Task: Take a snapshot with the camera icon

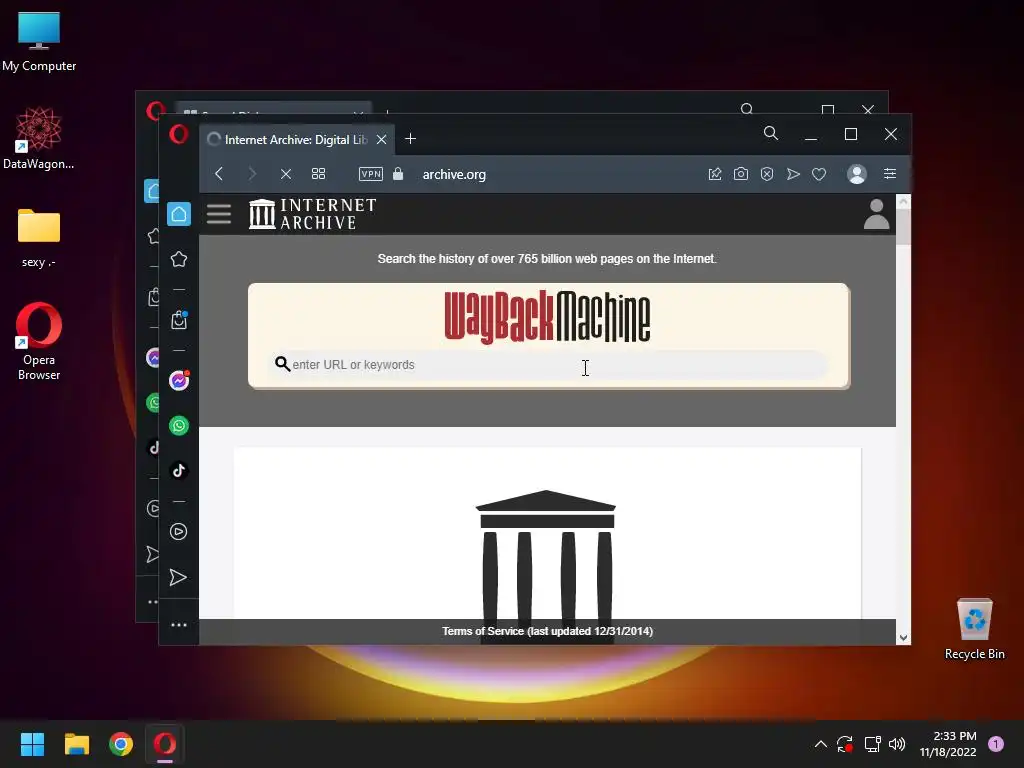Action: click(x=741, y=174)
